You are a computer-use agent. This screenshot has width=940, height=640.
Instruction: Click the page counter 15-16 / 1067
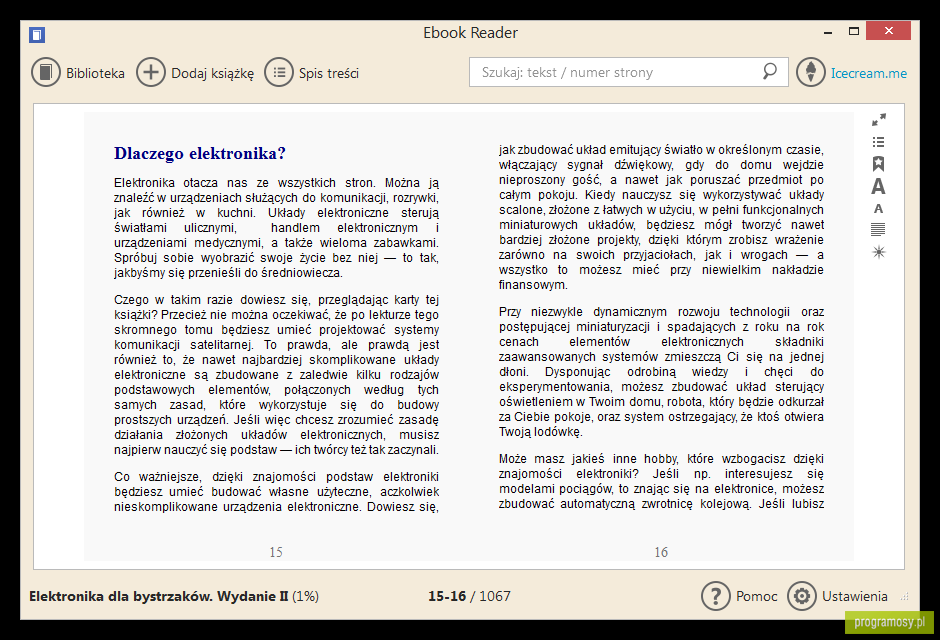point(469,596)
